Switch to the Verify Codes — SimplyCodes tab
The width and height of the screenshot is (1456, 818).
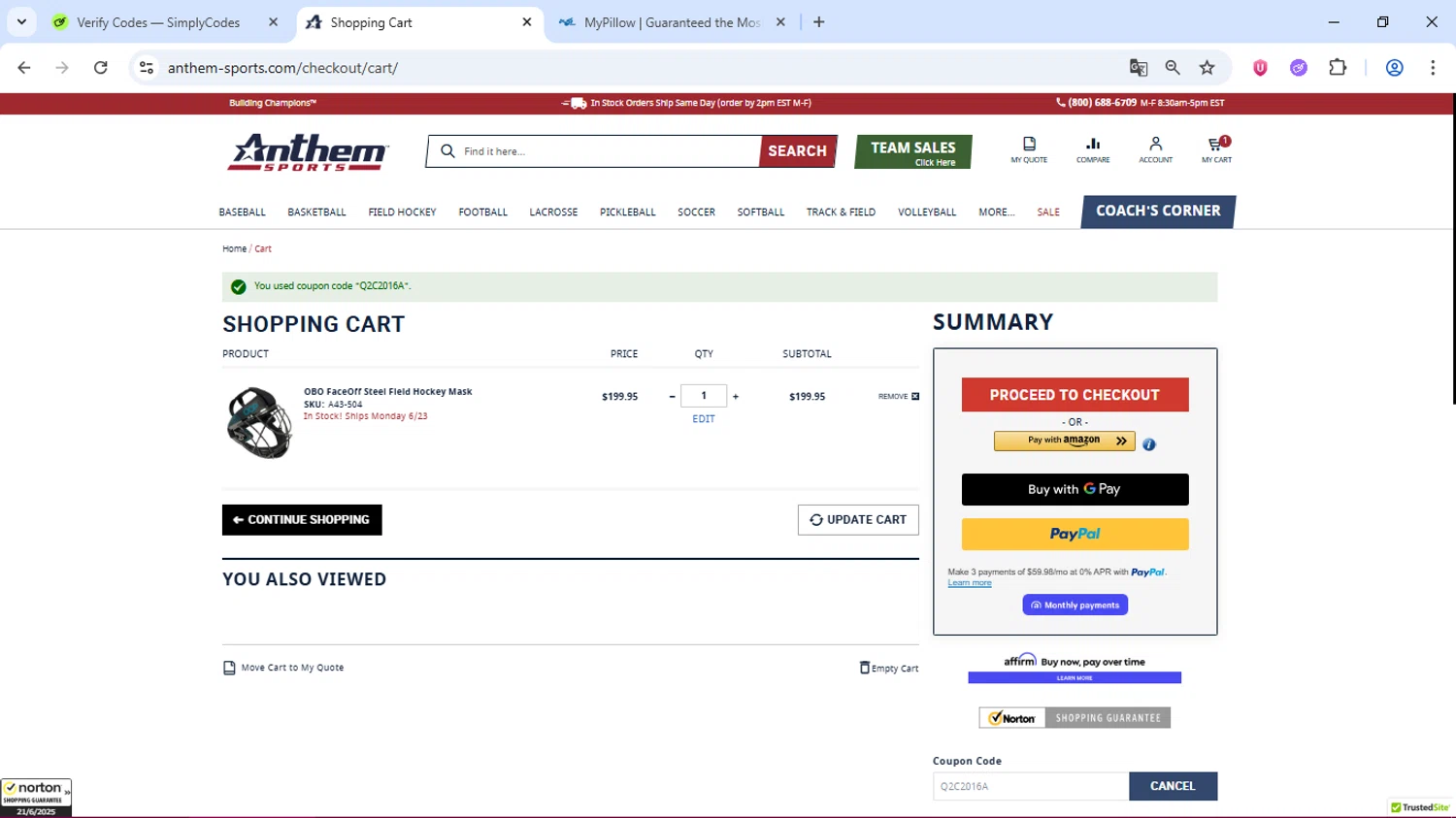[x=166, y=22]
